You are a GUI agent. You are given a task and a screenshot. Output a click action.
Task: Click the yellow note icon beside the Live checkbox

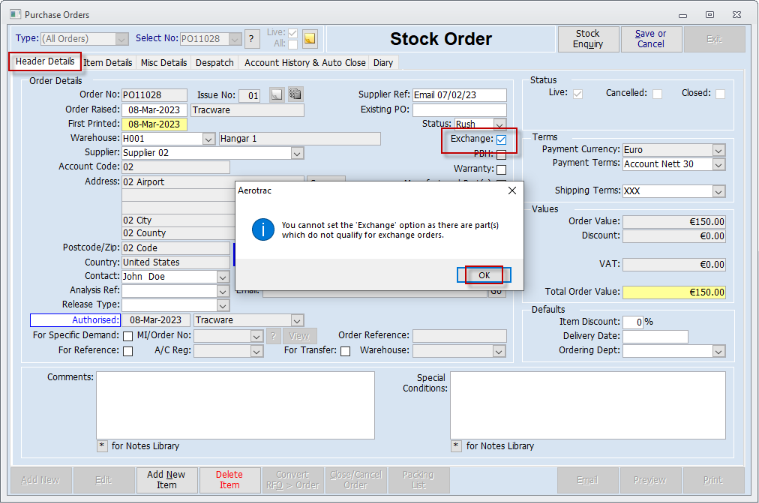pyautogui.click(x=310, y=39)
